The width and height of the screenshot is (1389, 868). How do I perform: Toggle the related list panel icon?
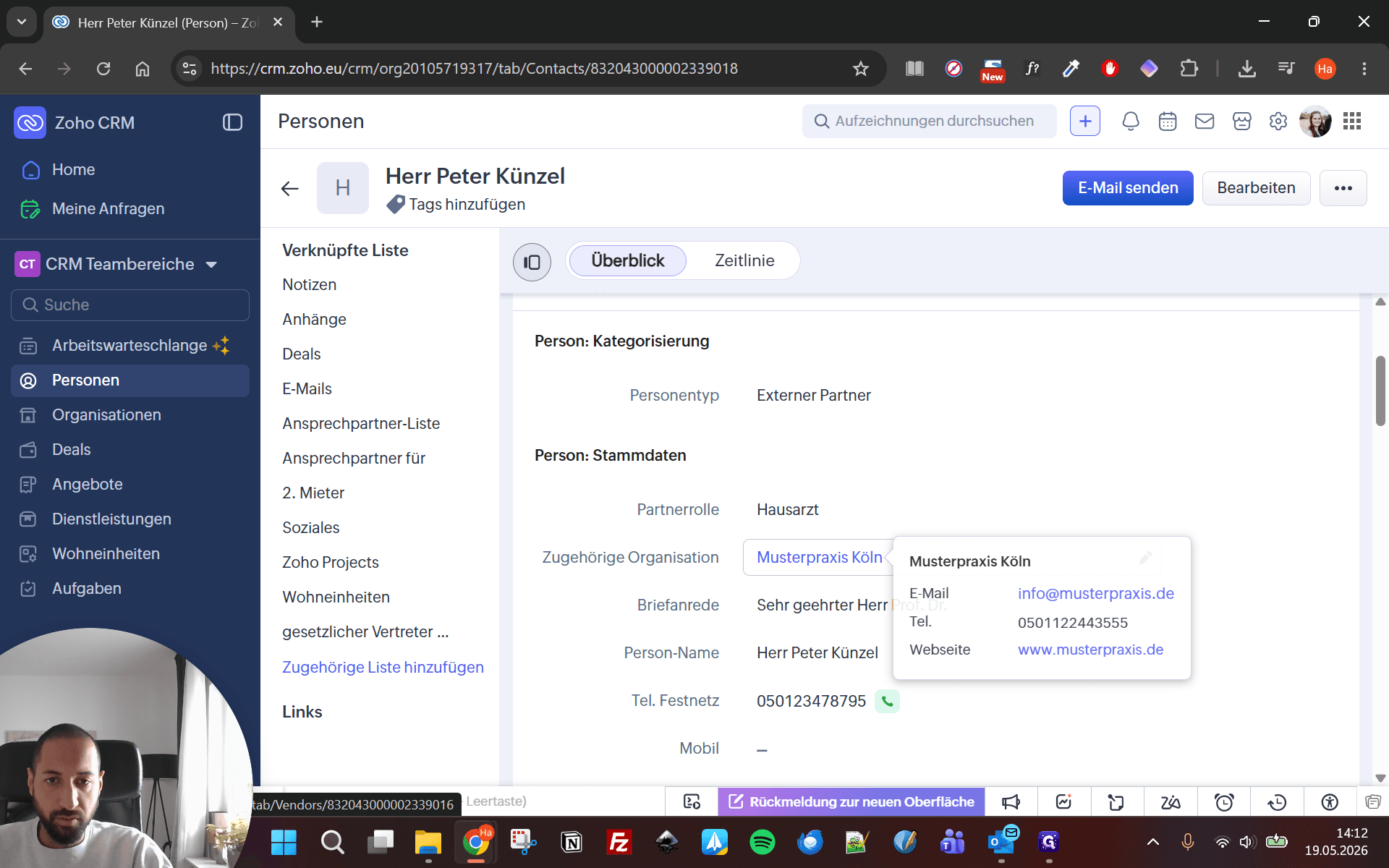coord(532,262)
